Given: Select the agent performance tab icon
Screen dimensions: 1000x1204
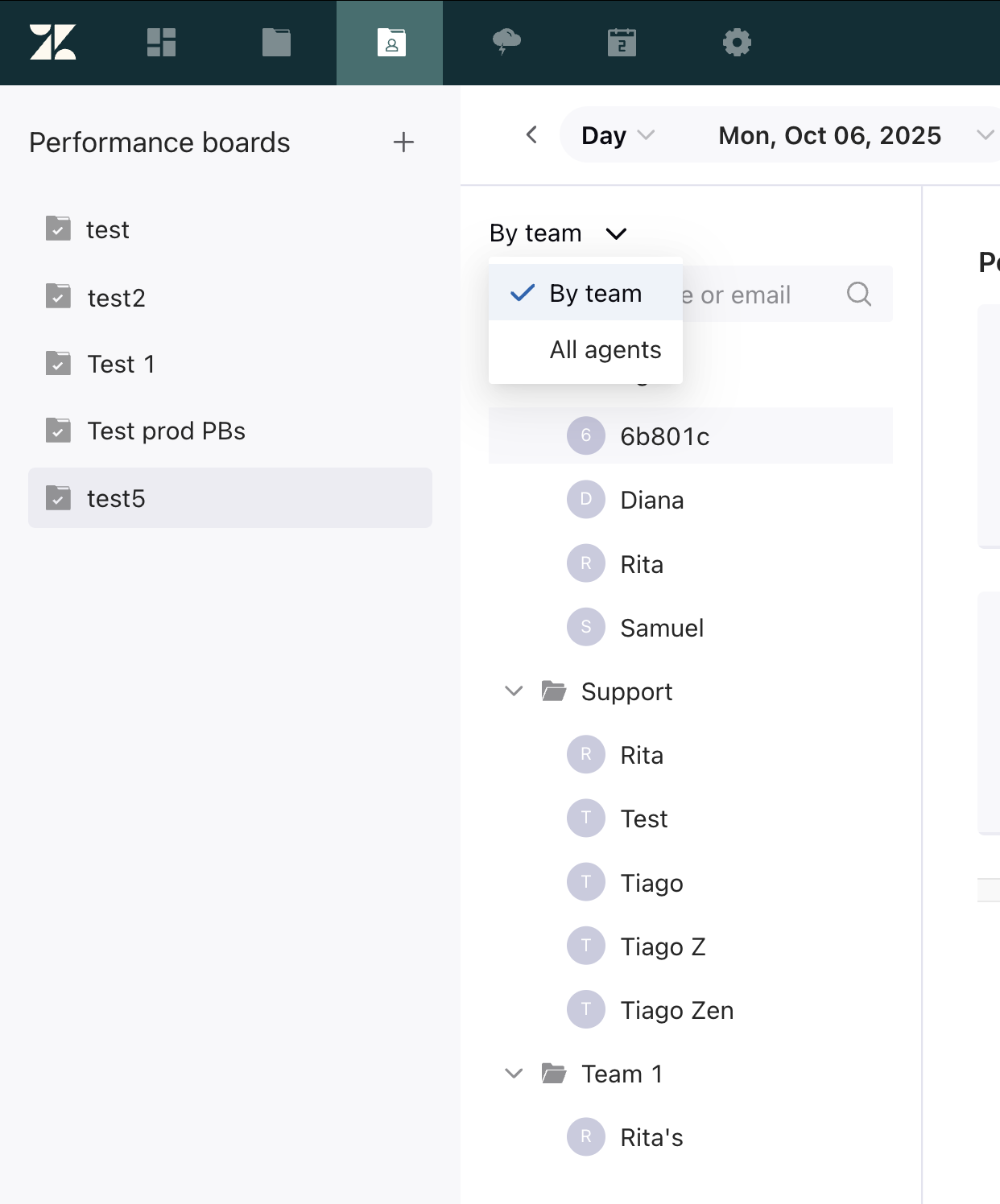Looking at the screenshot, I should [x=390, y=42].
